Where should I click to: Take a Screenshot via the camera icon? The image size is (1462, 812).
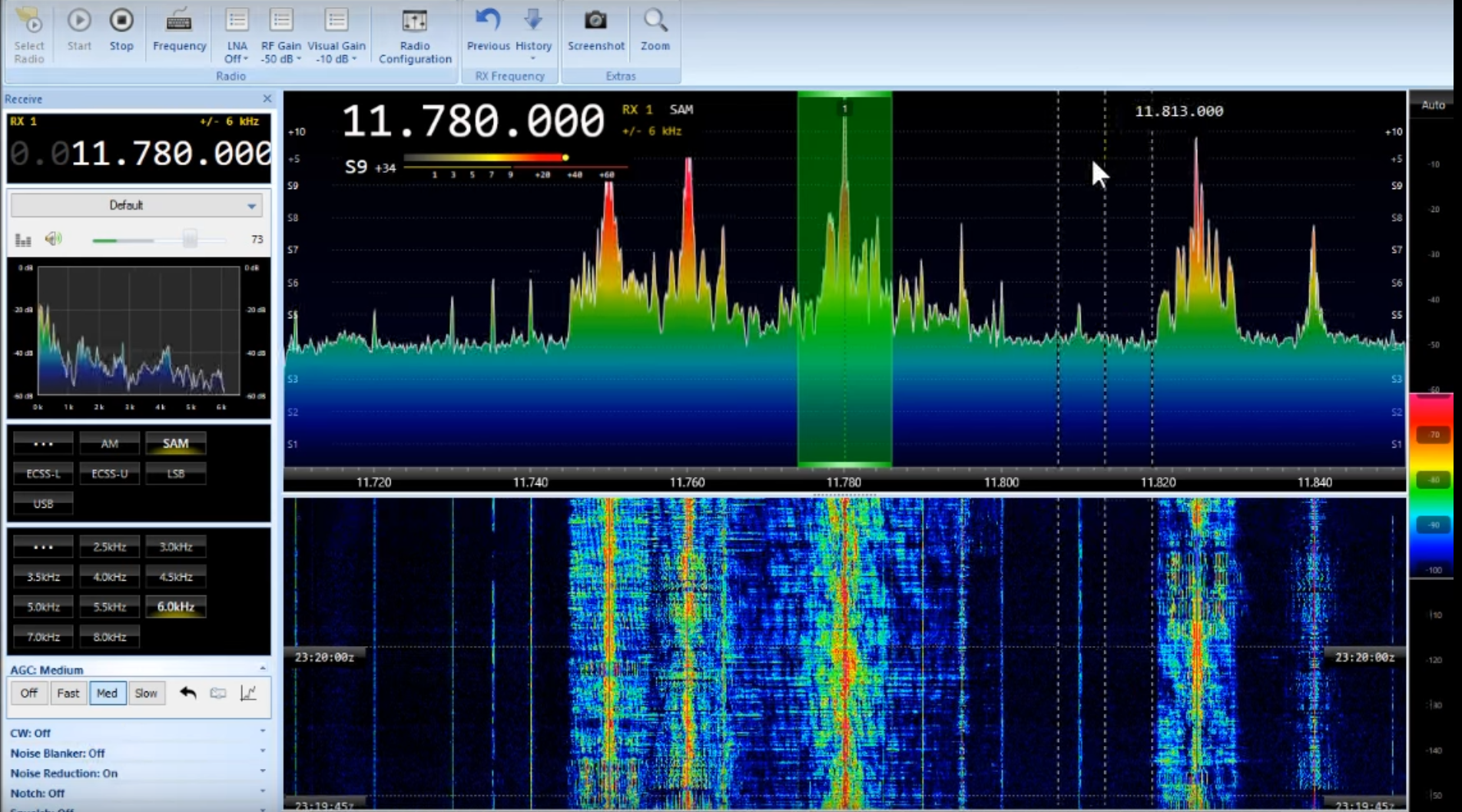point(595,30)
